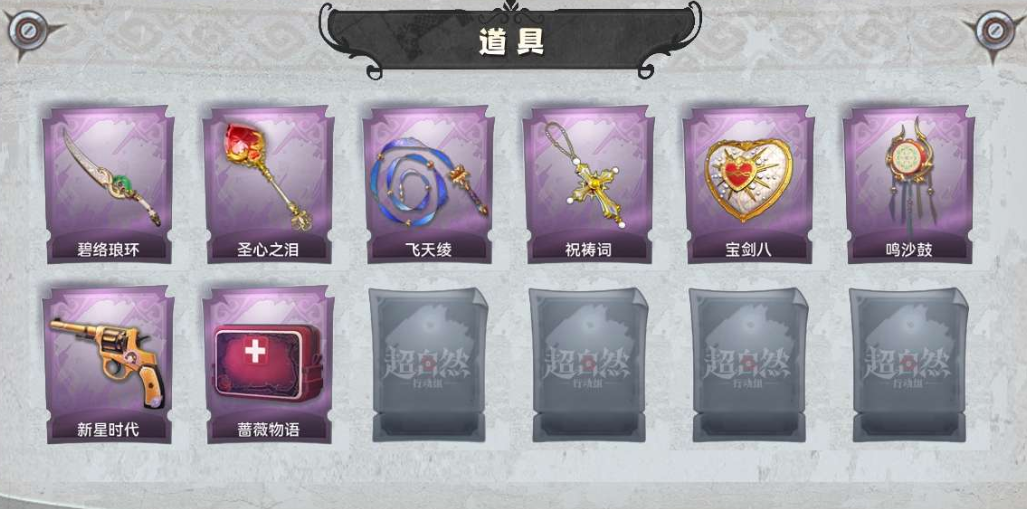Click the 蔷薇物语 name label

click(x=269, y=430)
